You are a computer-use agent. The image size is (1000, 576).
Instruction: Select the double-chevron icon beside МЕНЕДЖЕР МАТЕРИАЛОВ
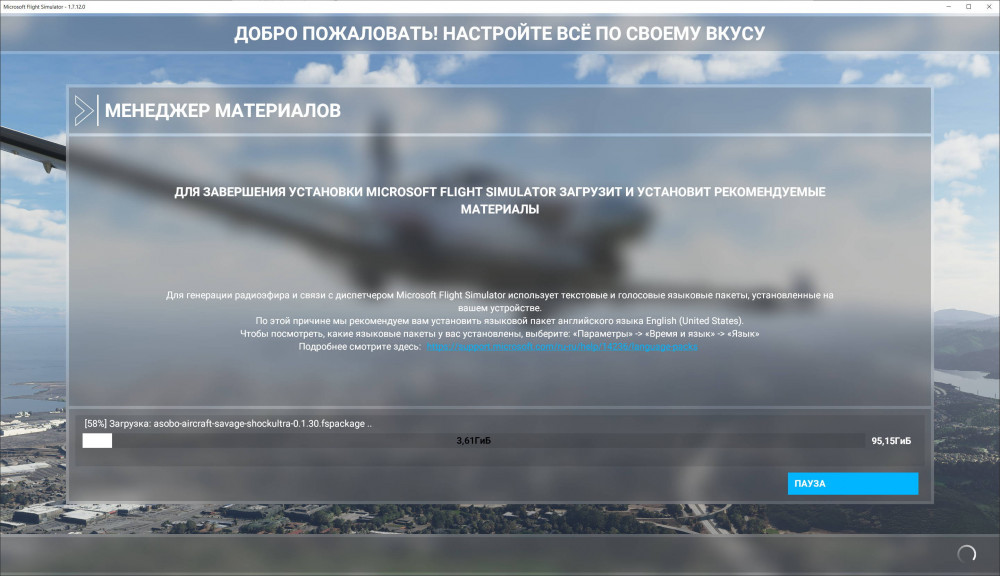click(x=83, y=110)
